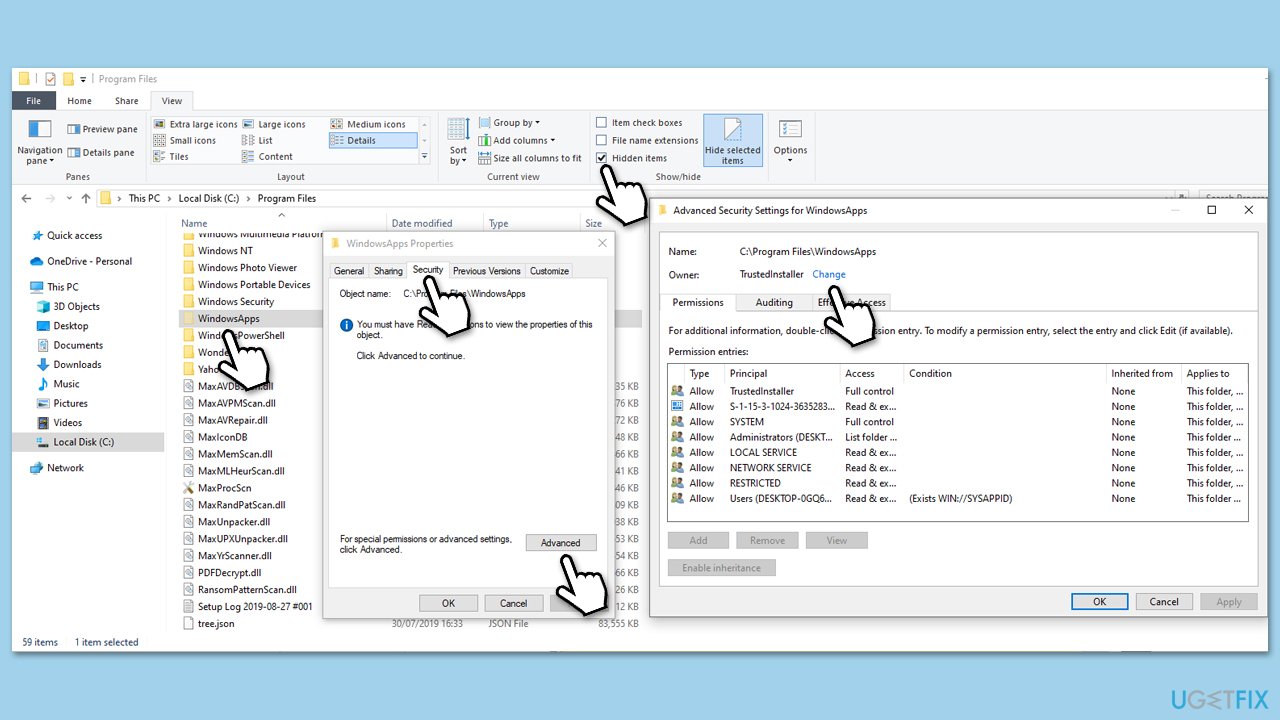Switch to the Auditing tab
1280x720 pixels.
pos(773,302)
